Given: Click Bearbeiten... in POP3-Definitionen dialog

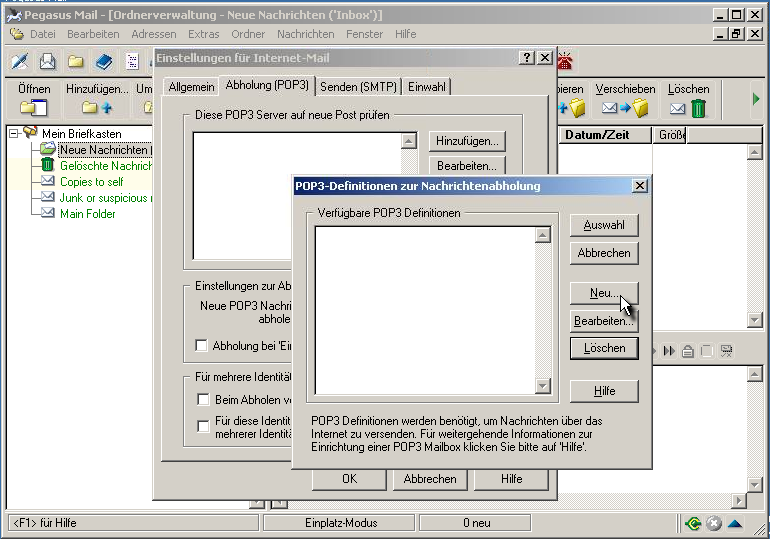Looking at the screenshot, I should pyautogui.click(x=604, y=321).
